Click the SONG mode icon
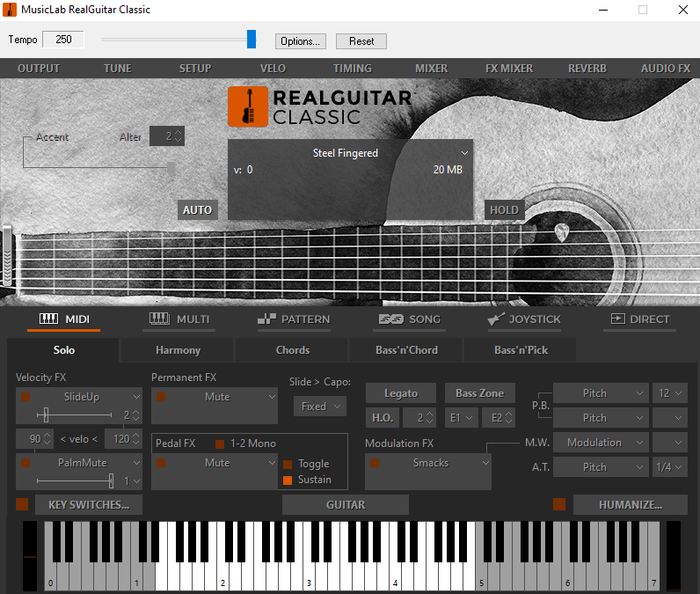The image size is (700, 594). (391, 319)
